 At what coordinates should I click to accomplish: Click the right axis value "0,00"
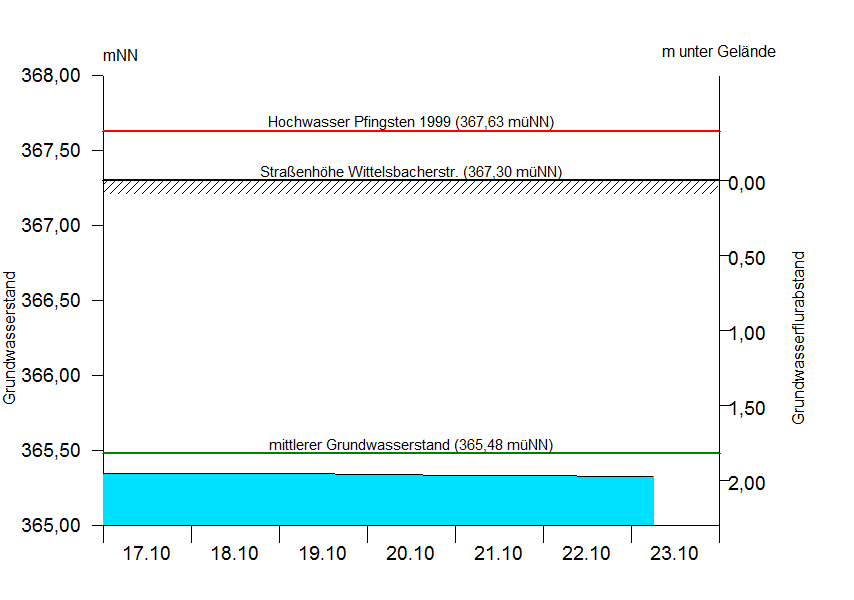click(x=747, y=183)
